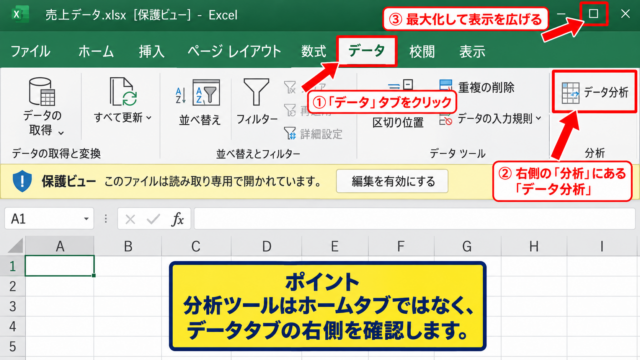Select row 5 header

12,347
